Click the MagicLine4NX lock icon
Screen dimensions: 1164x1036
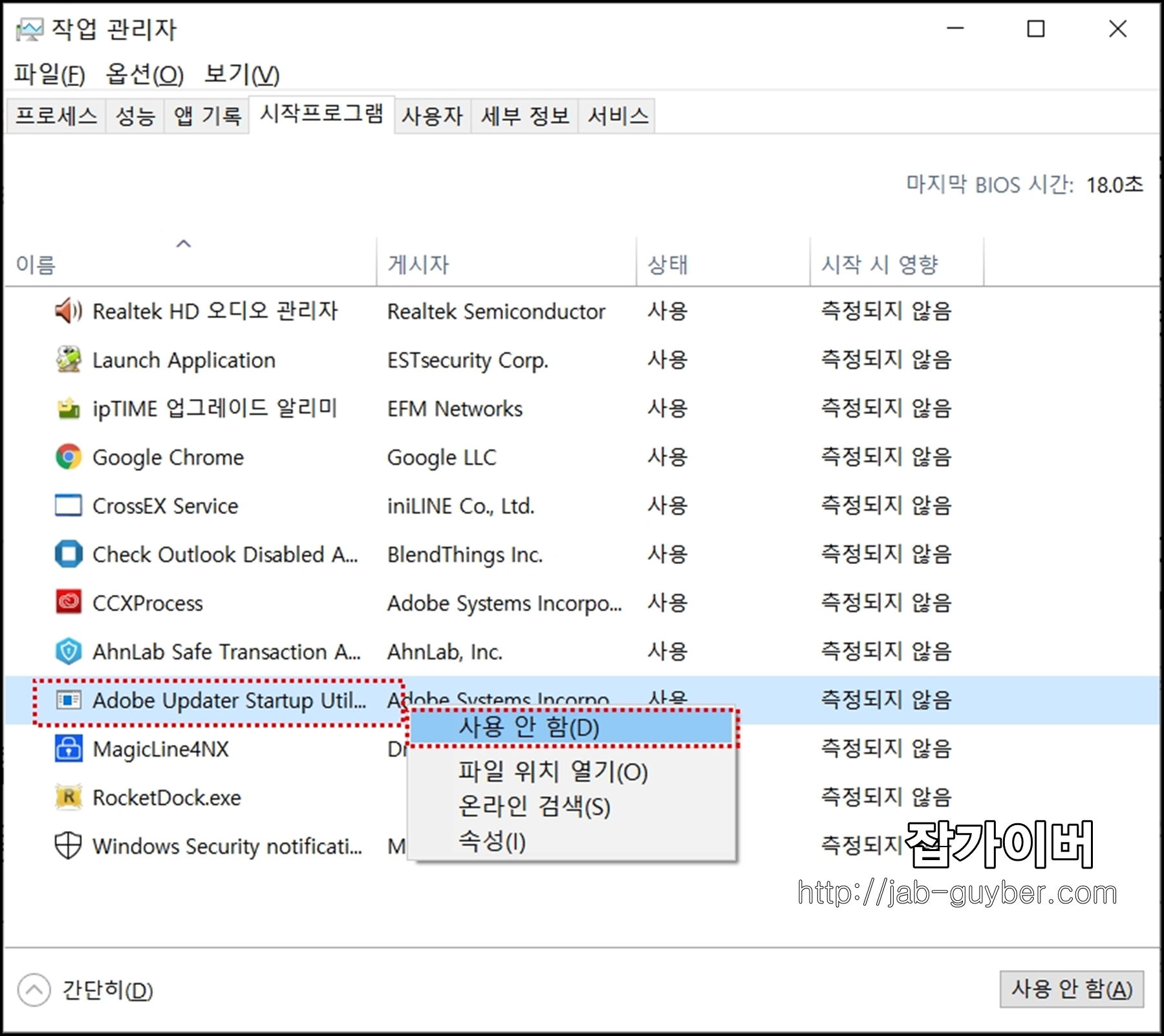[x=68, y=749]
